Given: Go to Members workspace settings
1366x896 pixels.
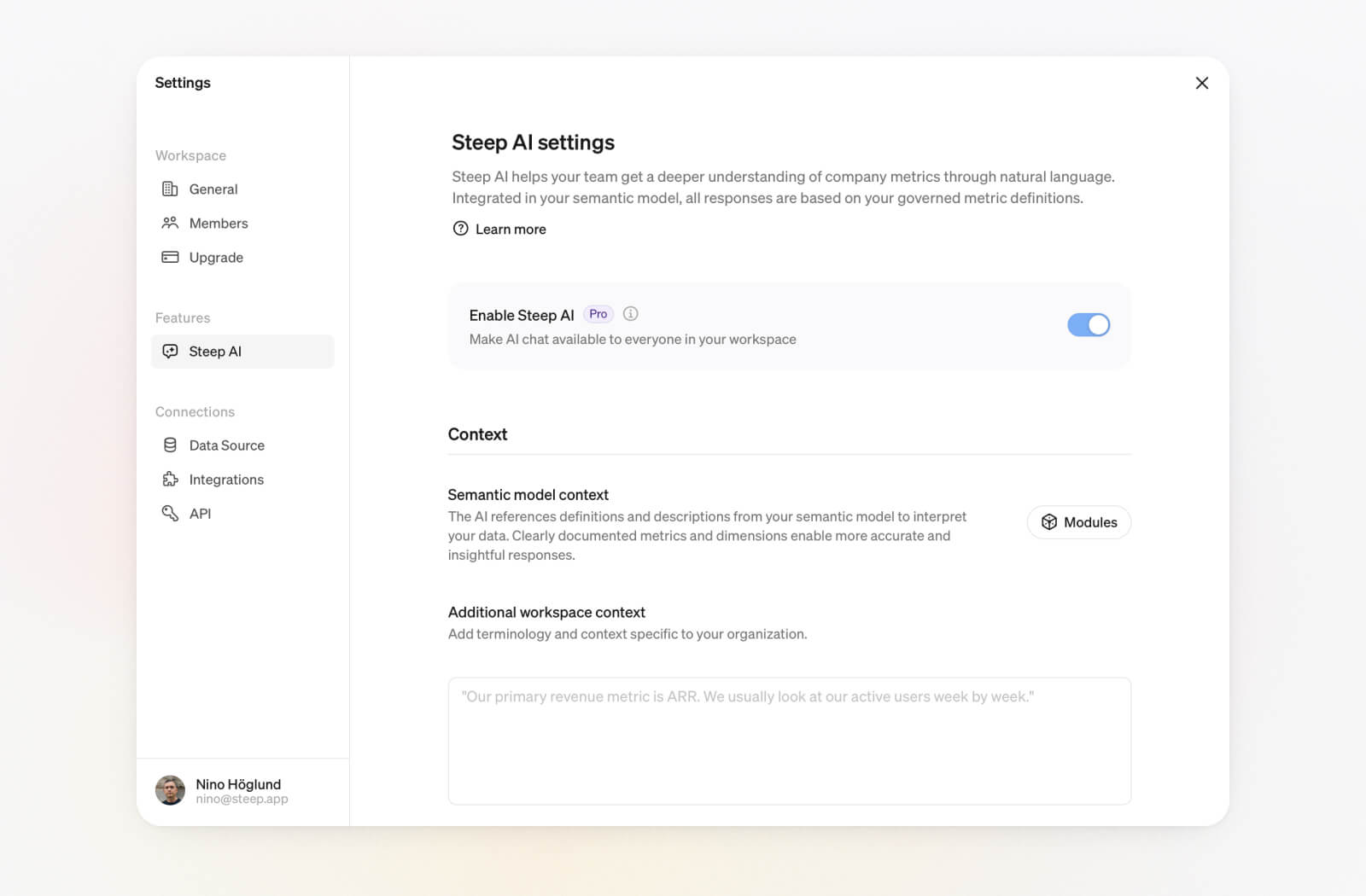Looking at the screenshot, I should click(218, 223).
